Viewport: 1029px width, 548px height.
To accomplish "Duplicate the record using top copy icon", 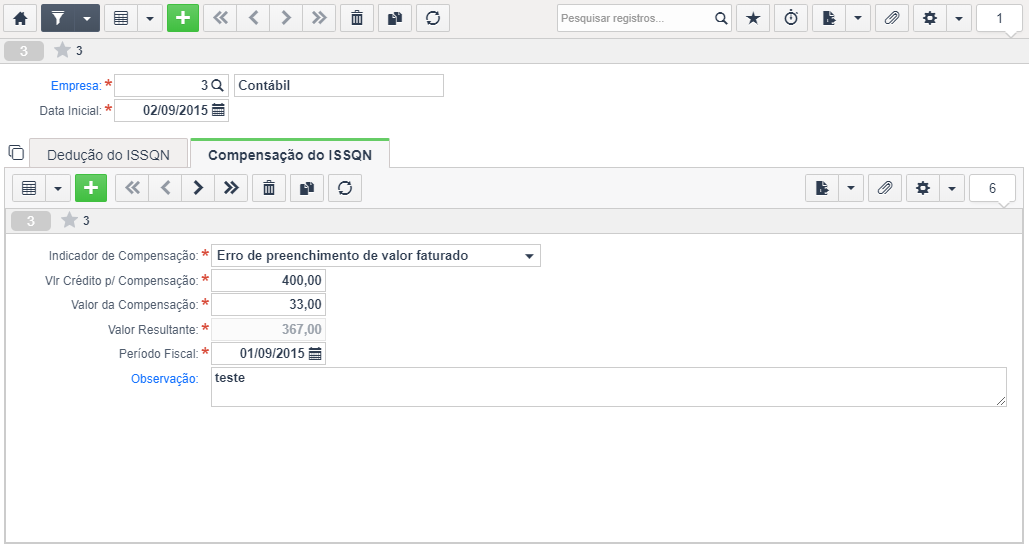I will coord(395,18).
